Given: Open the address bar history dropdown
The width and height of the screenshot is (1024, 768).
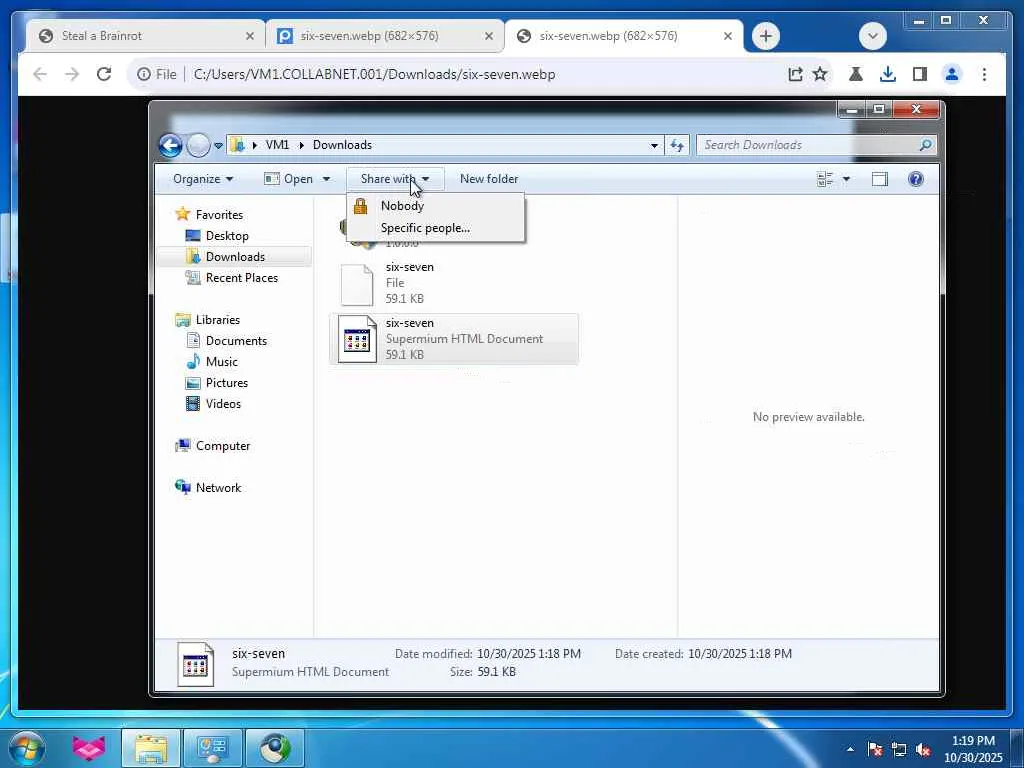Looking at the screenshot, I should [x=654, y=146].
